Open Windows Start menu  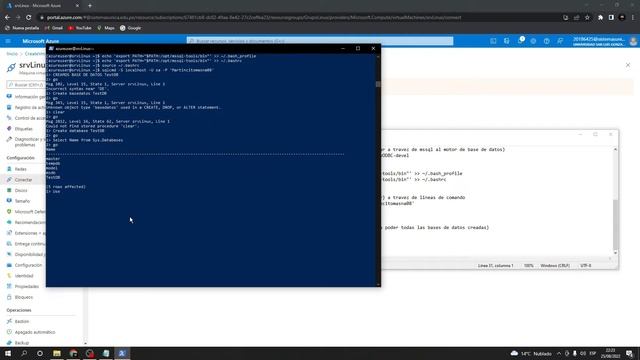(x=8, y=353)
